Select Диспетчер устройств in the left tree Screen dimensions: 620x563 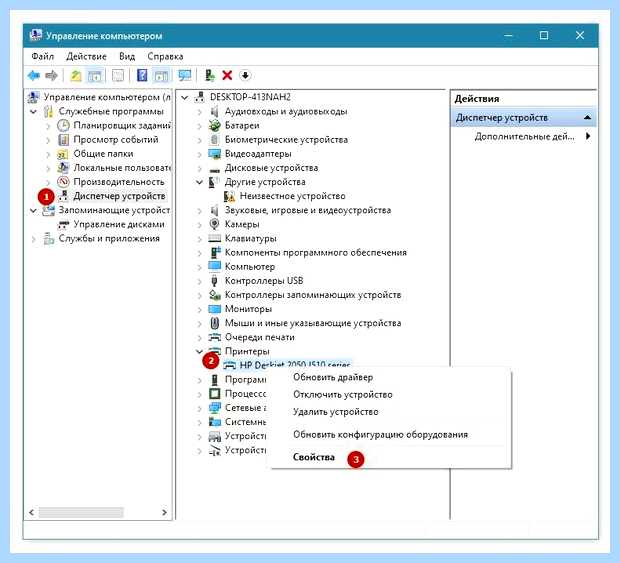pos(119,196)
